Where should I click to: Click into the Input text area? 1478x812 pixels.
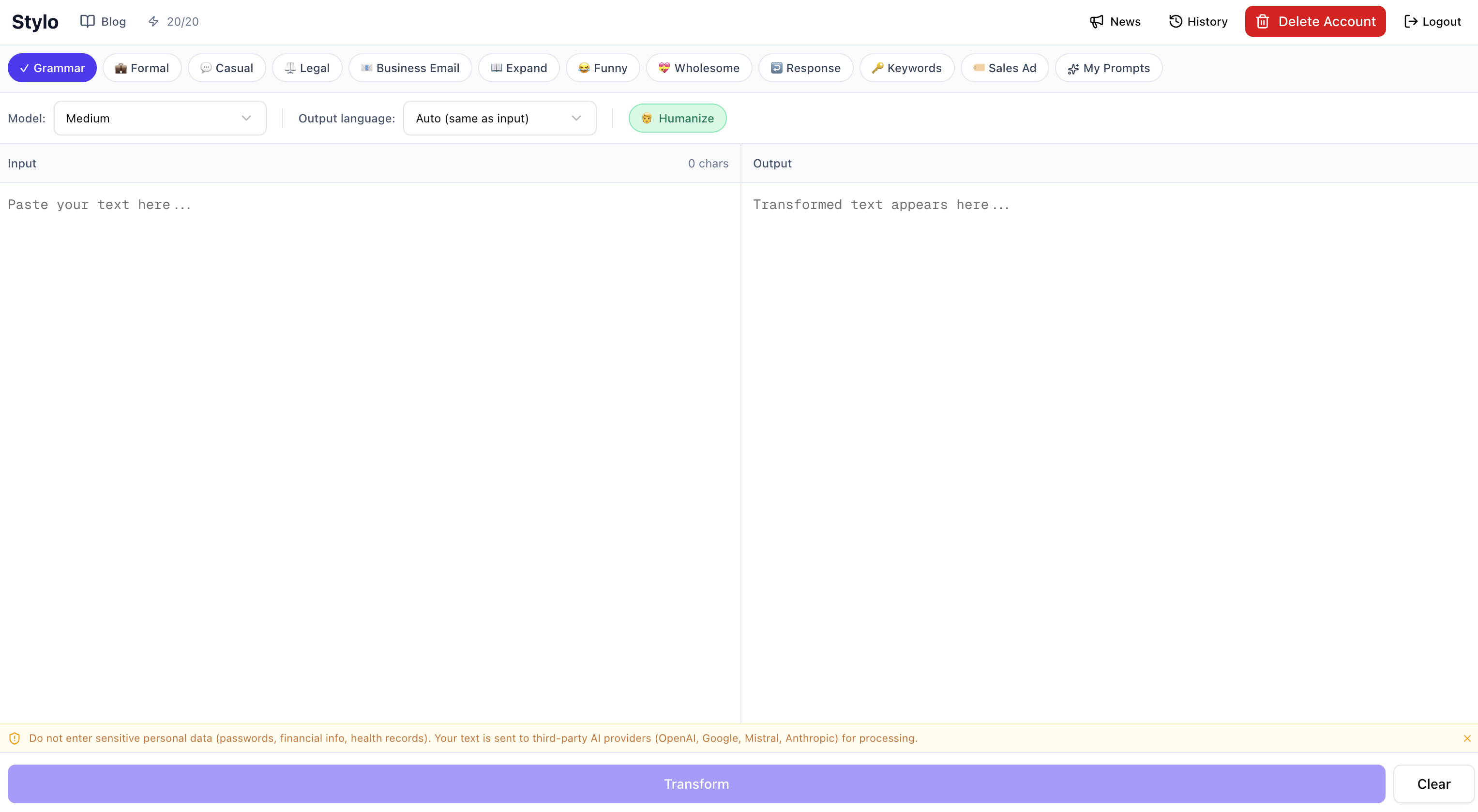click(x=370, y=448)
